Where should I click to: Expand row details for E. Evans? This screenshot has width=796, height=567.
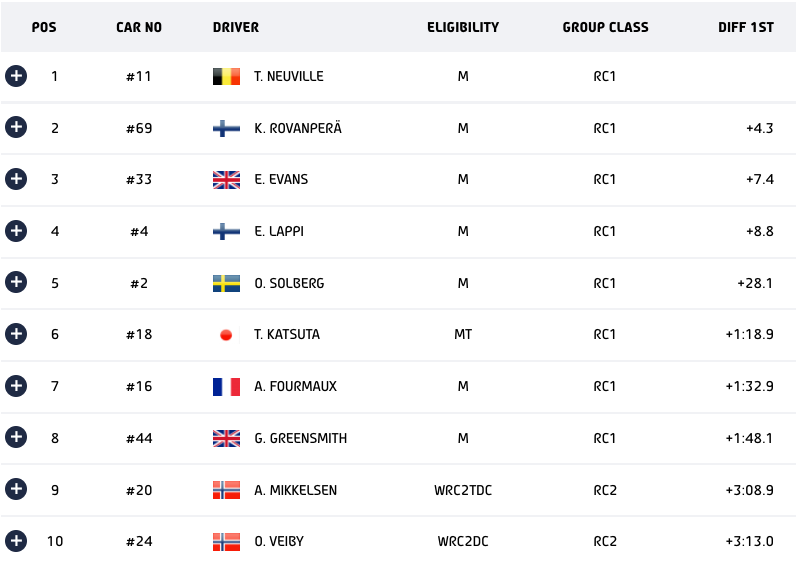pos(16,179)
